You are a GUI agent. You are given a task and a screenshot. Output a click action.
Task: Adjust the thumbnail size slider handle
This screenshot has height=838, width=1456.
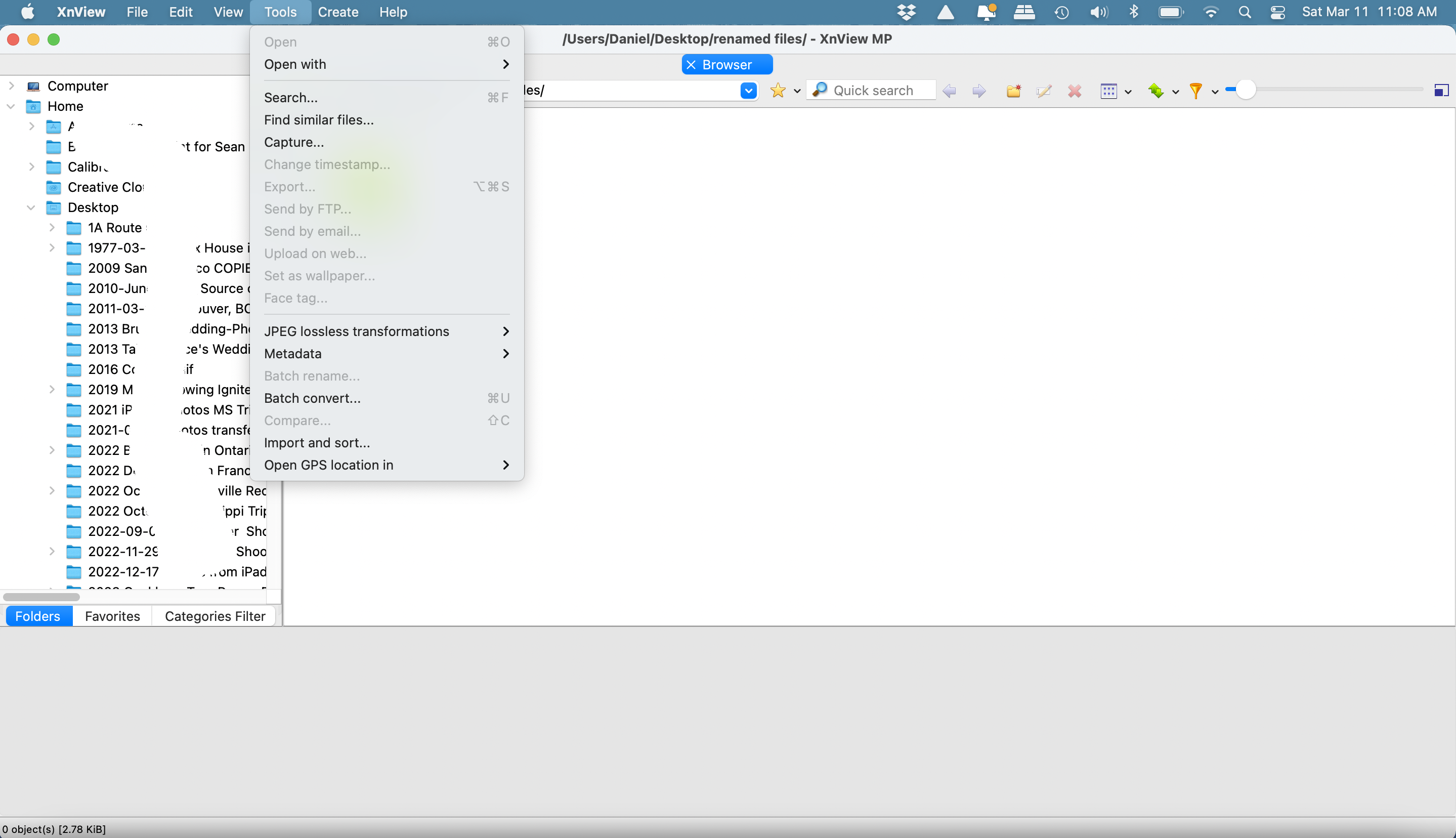point(1245,90)
